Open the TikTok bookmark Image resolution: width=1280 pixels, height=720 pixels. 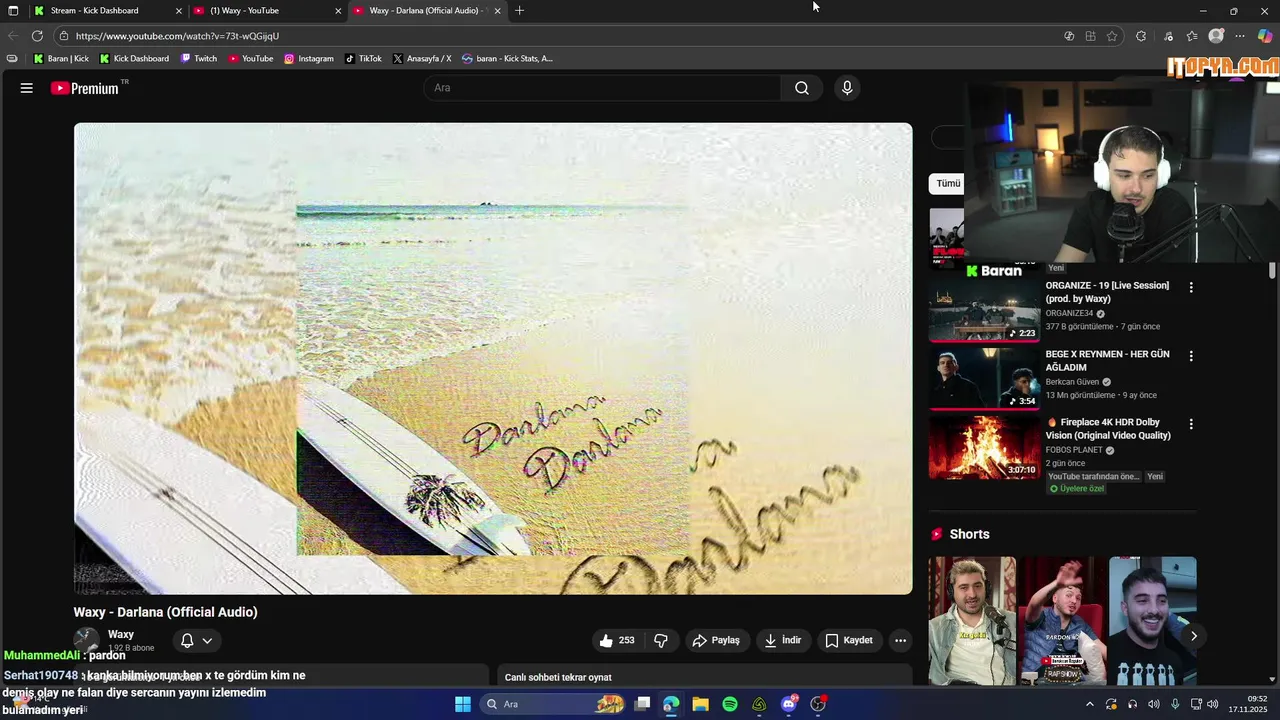363,59
